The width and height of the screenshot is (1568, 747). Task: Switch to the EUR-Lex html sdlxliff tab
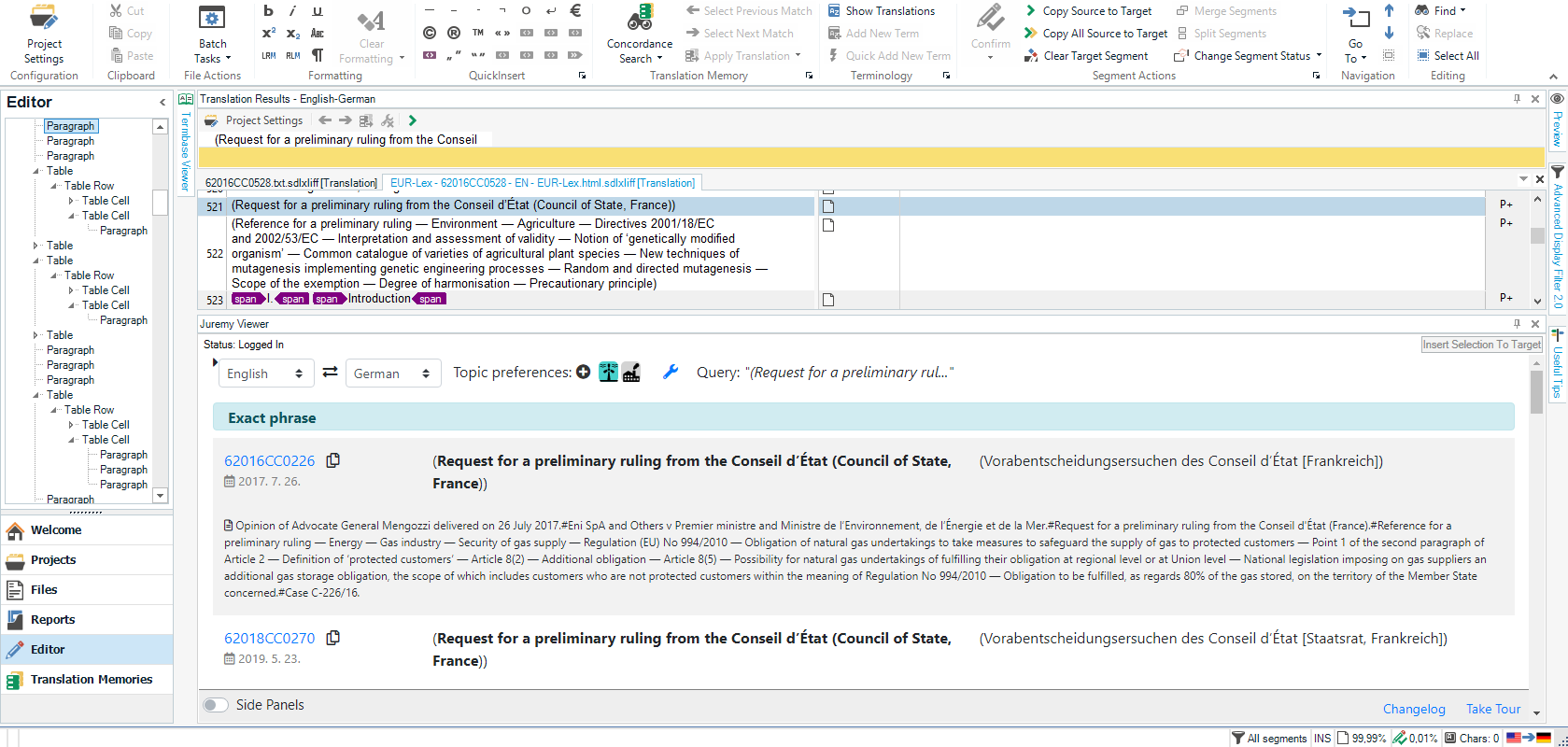click(x=542, y=183)
